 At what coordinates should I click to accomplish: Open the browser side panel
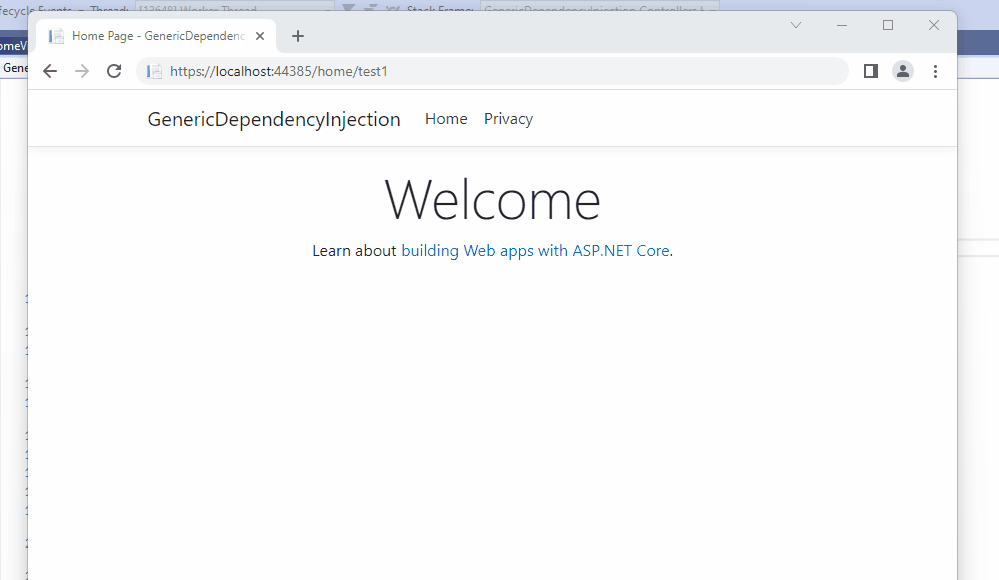click(x=871, y=71)
